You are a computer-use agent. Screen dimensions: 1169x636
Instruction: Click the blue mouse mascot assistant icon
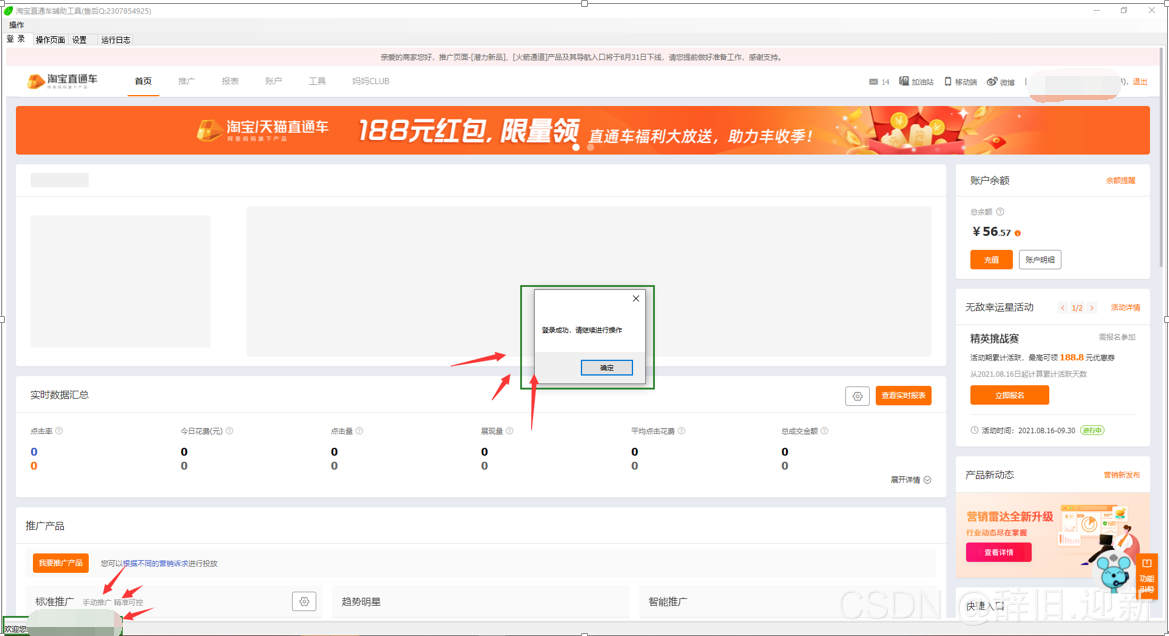click(1114, 573)
